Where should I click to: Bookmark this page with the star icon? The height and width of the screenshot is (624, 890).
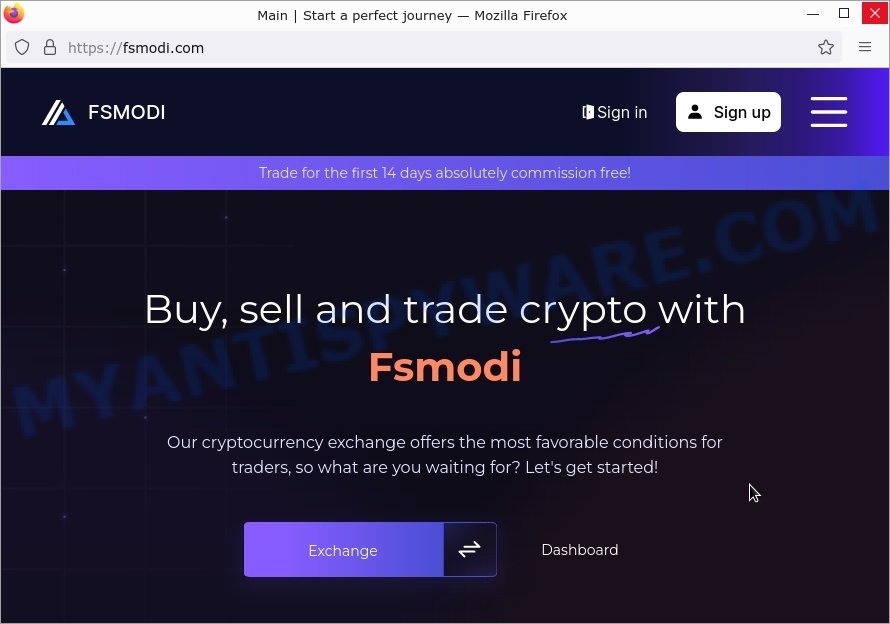[x=825, y=47]
